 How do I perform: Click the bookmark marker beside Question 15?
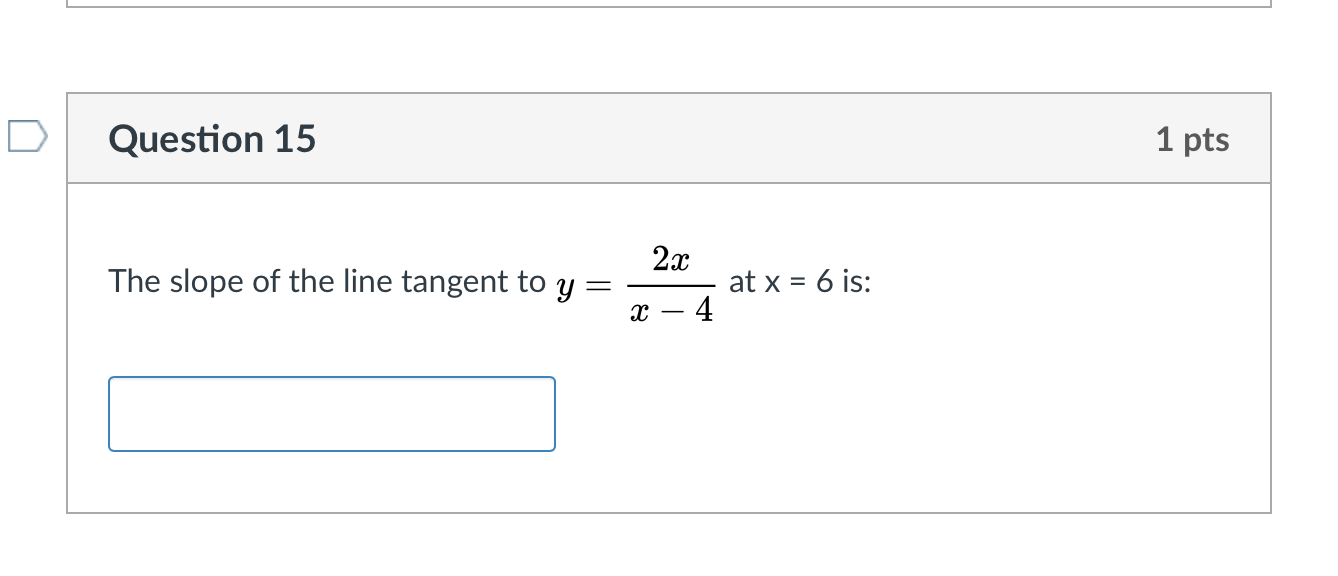[28, 138]
